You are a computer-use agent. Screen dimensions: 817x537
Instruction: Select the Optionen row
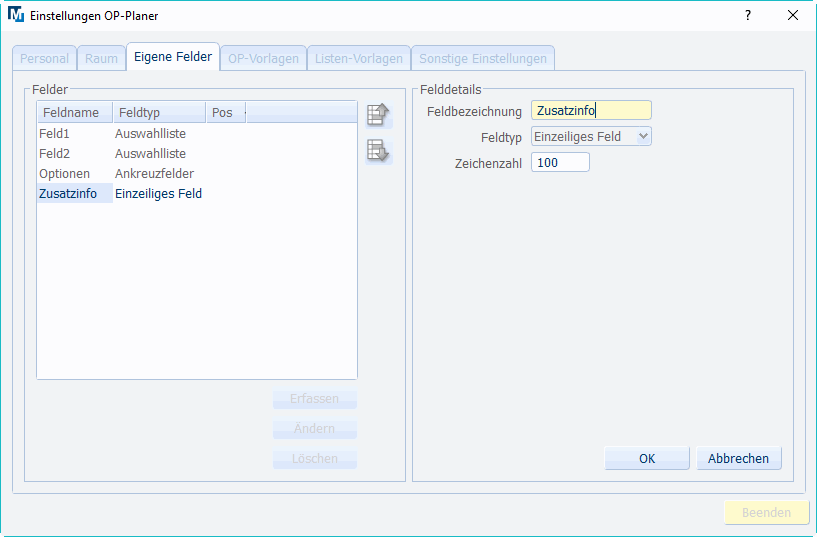pyautogui.click(x=197, y=173)
